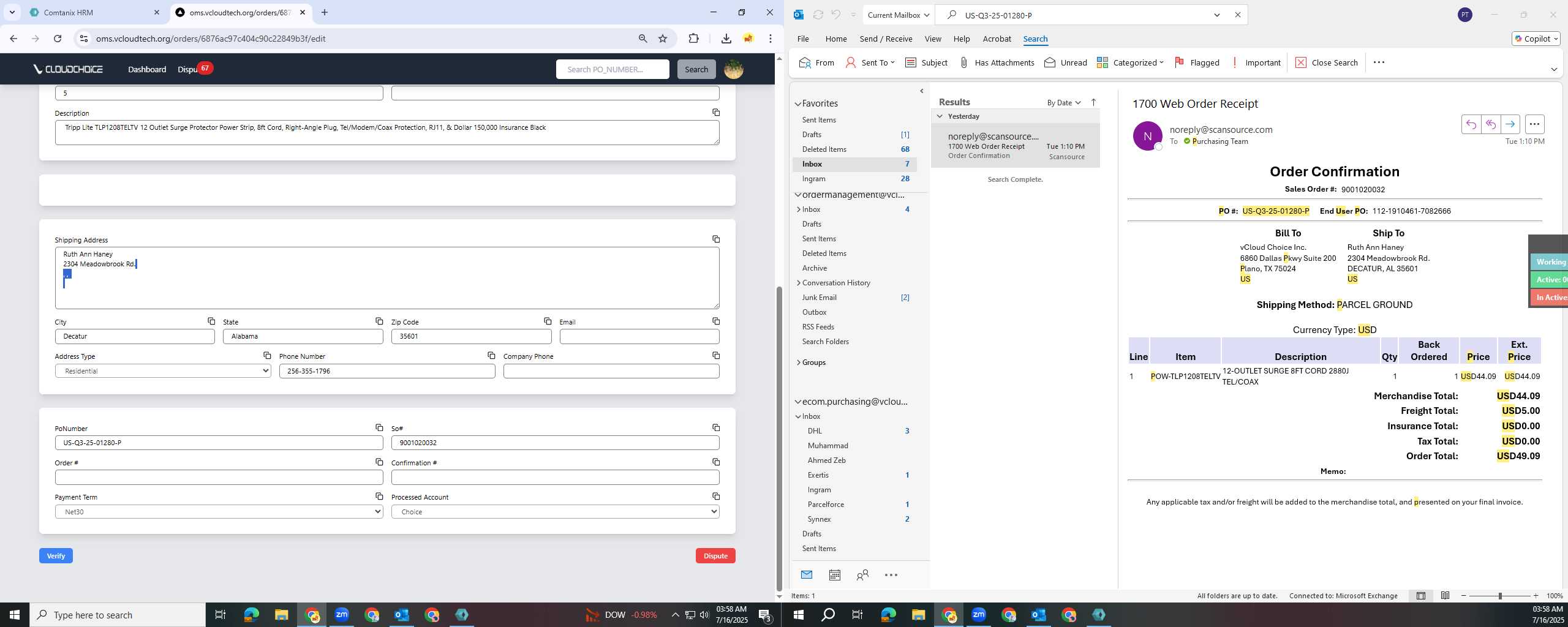Screen dimensions: 1568x627
Task: Open Outlook File menu
Action: tap(802, 39)
